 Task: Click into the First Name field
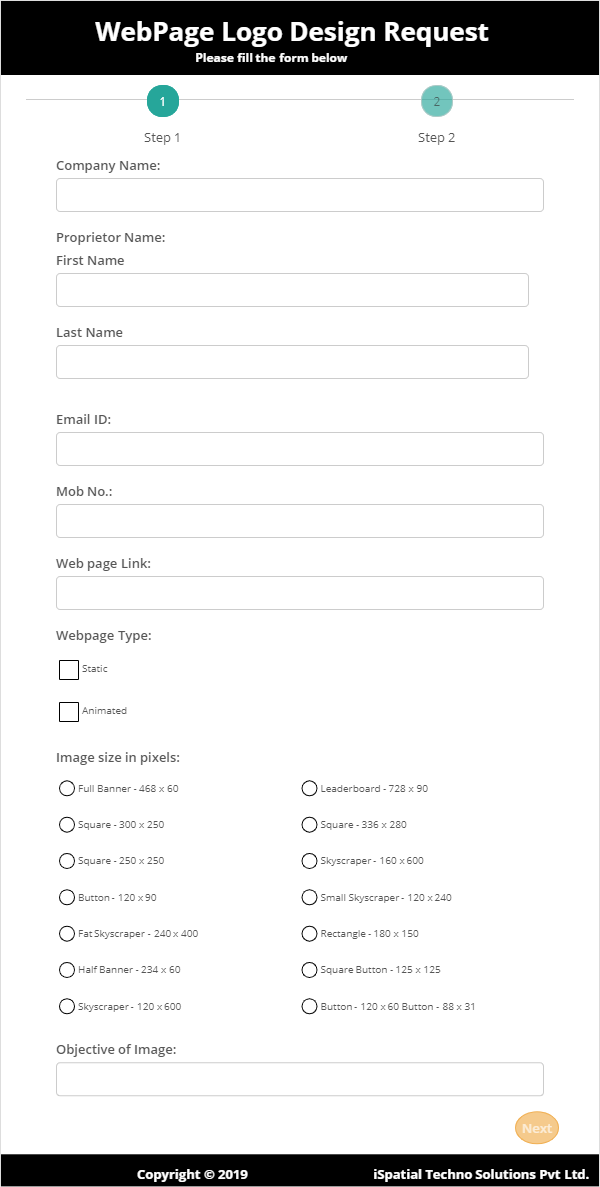[292, 290]
